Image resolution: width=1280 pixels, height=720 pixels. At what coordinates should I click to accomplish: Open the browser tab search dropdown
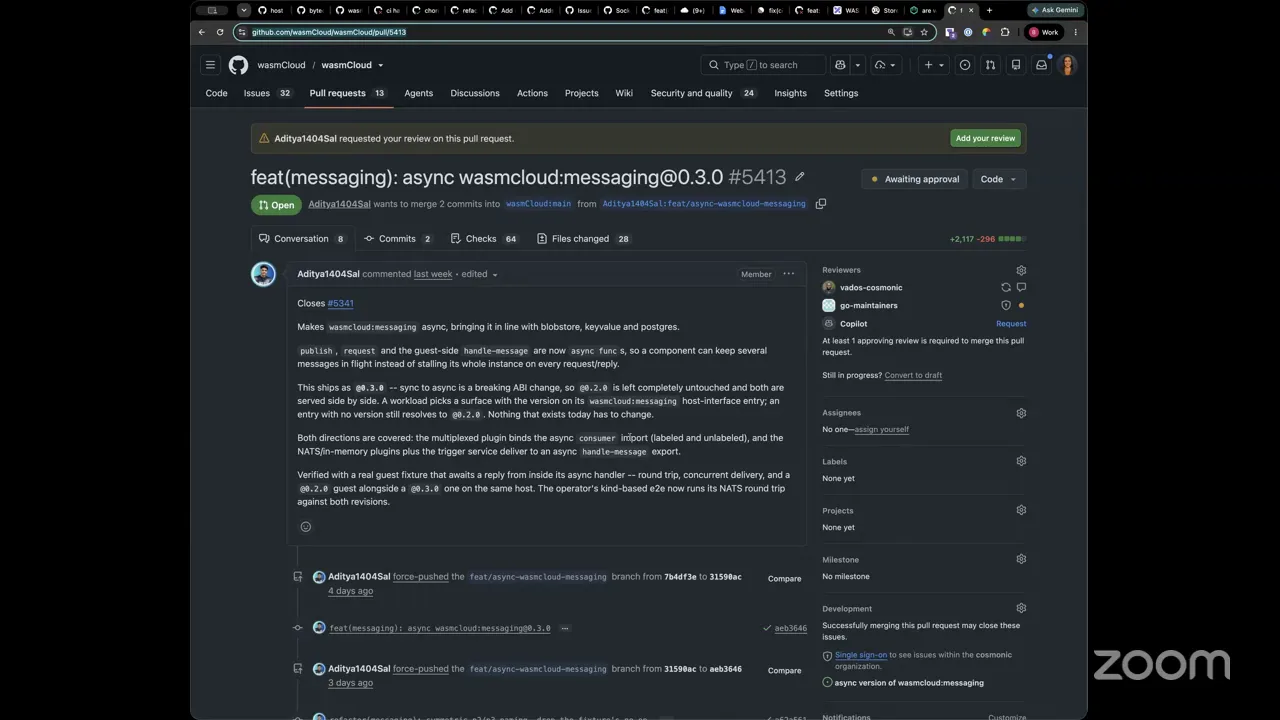(x=243, y=10)
